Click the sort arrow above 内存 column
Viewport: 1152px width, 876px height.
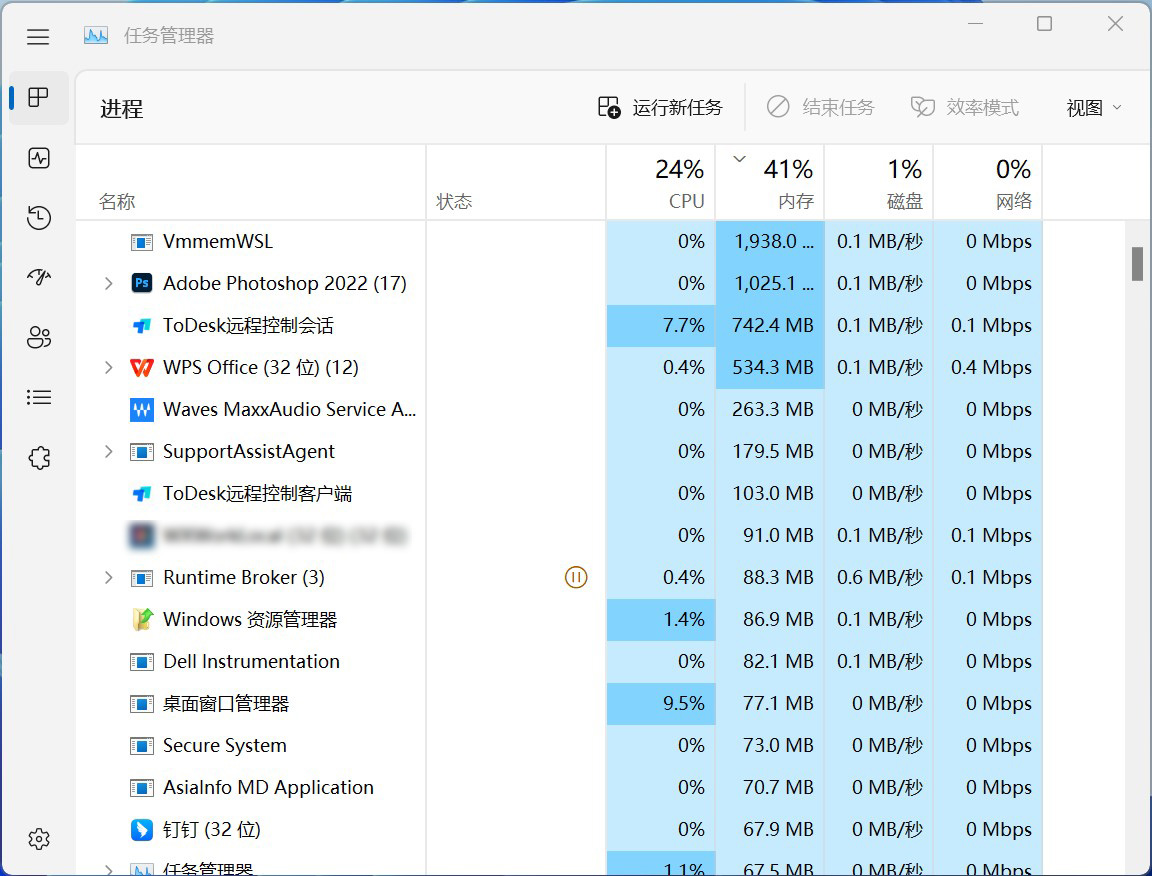coord(740,159)
